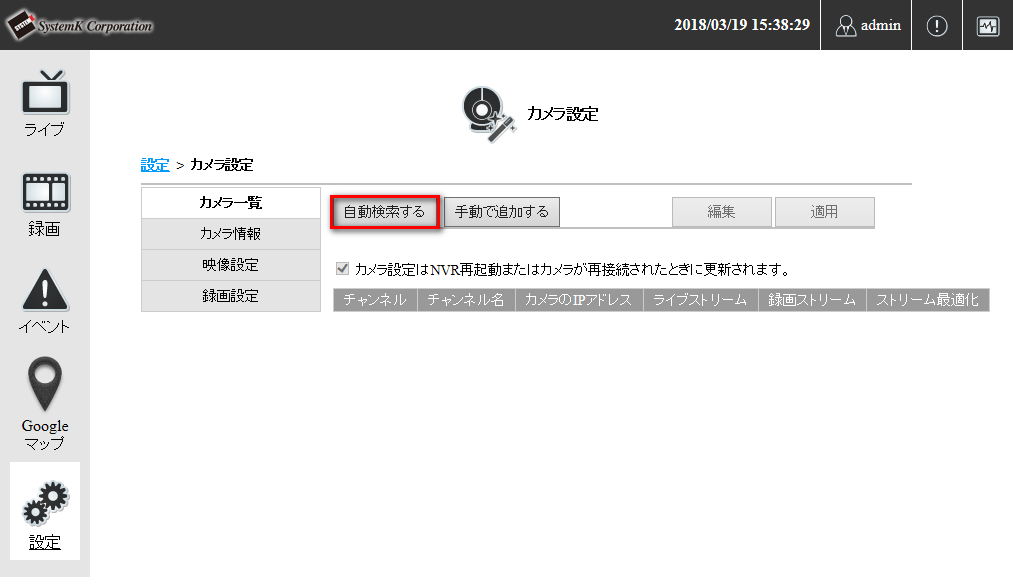The height and width of the screenshot is (587, 1013).
Task: Switch to the 映像設定 tab
Action: pos(230,264)
